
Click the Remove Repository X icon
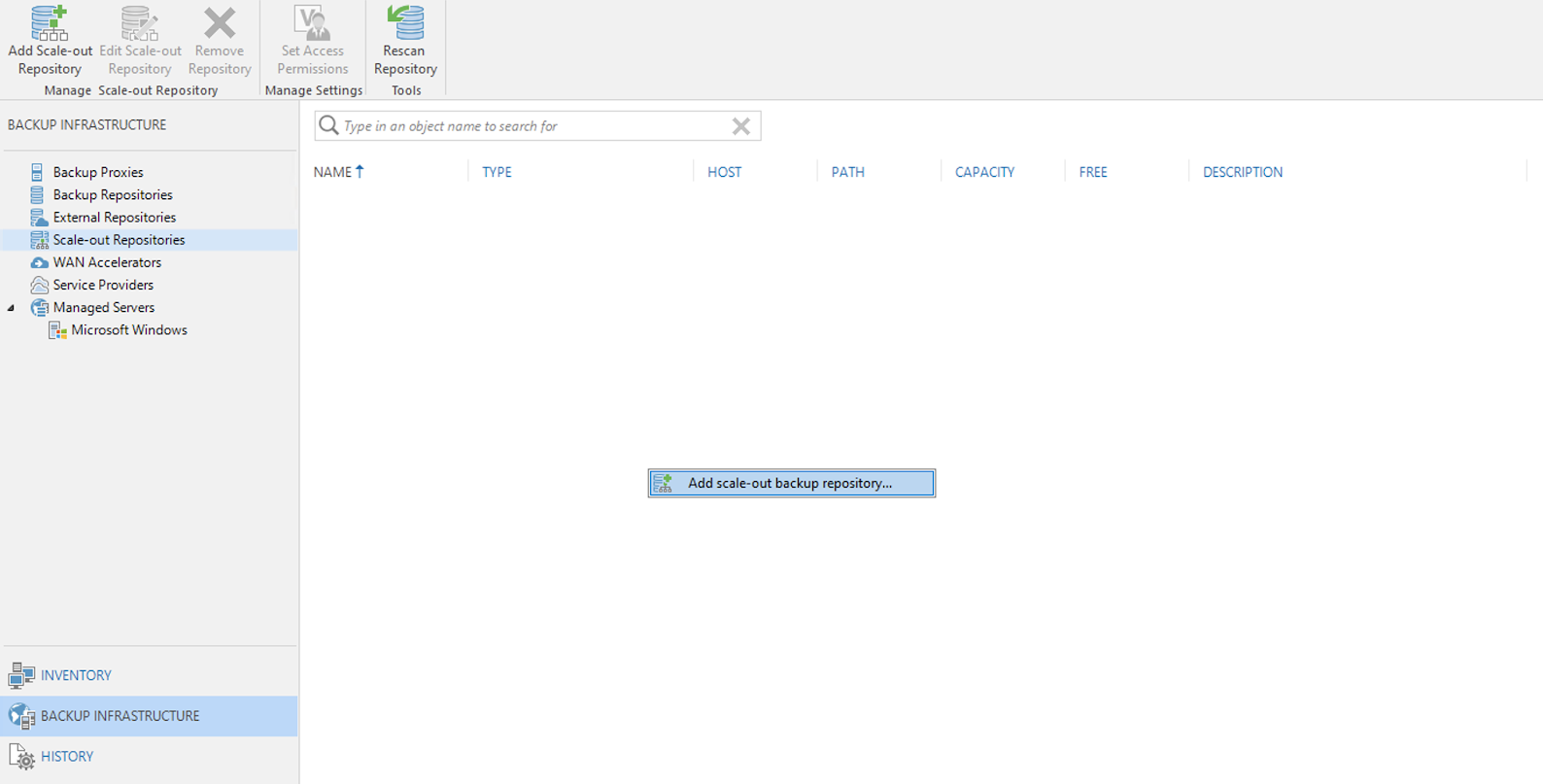(x=220, y=24)
